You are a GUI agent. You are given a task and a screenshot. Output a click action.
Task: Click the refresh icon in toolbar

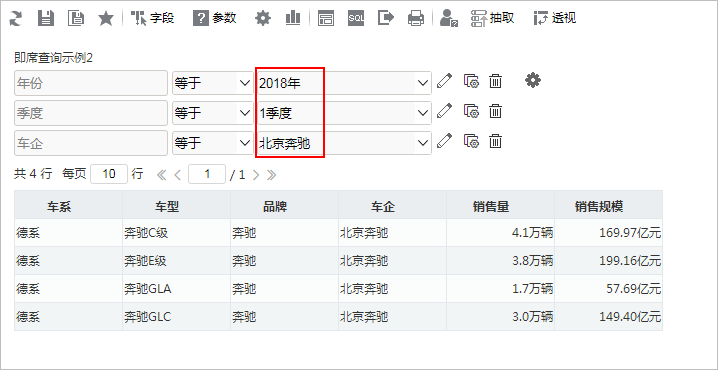click(x=16, y=18)
